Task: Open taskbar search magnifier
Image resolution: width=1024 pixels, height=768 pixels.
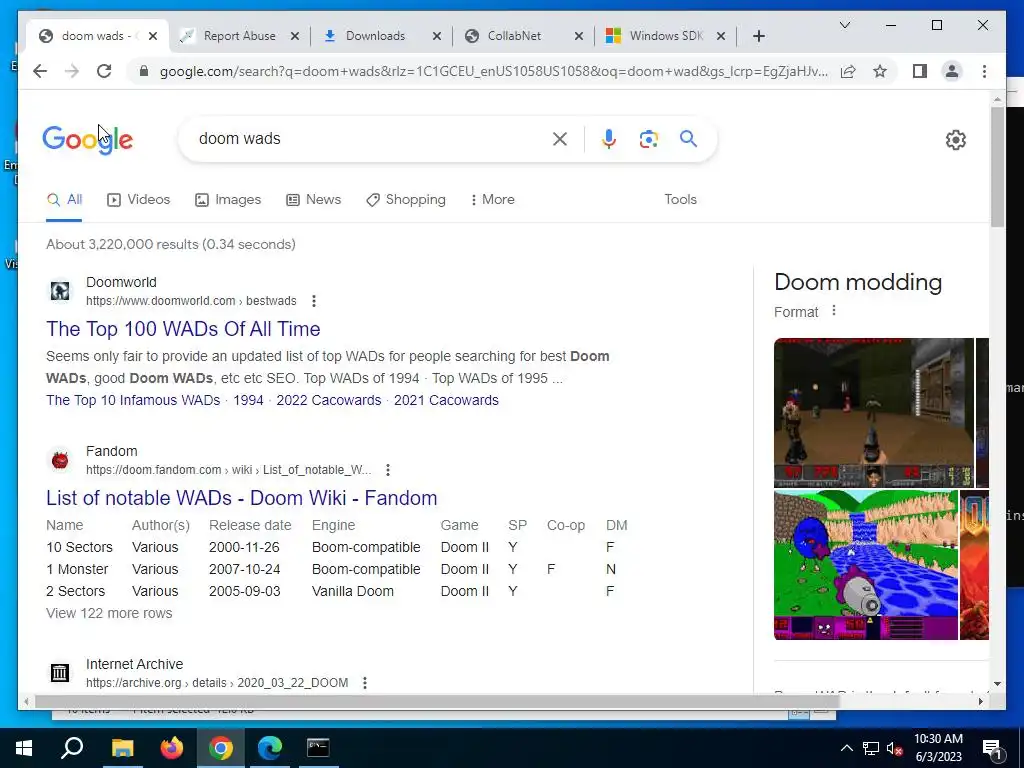Action: (x=72, y=748)
